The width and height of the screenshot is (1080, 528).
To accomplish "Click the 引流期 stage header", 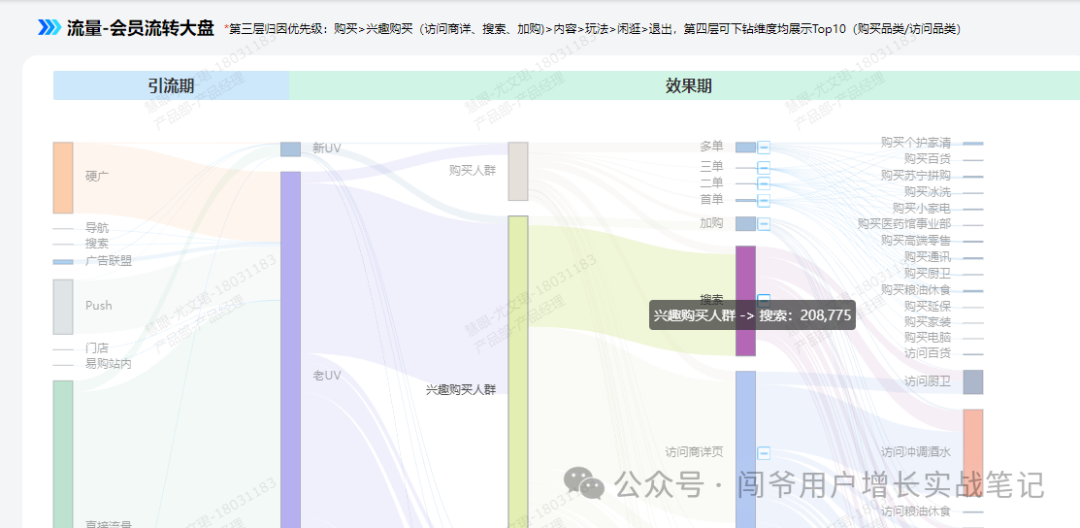I will coord(171,85).
